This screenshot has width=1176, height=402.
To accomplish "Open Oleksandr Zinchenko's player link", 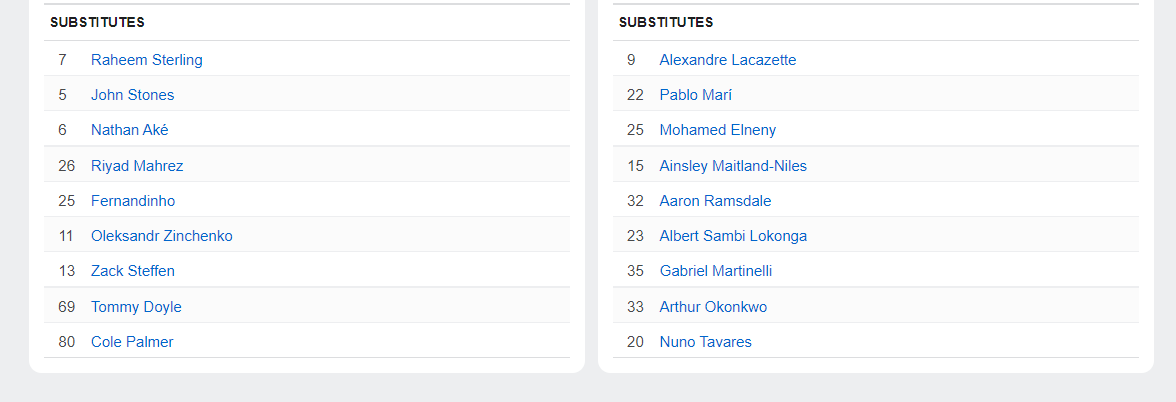I will click(161, 236).
